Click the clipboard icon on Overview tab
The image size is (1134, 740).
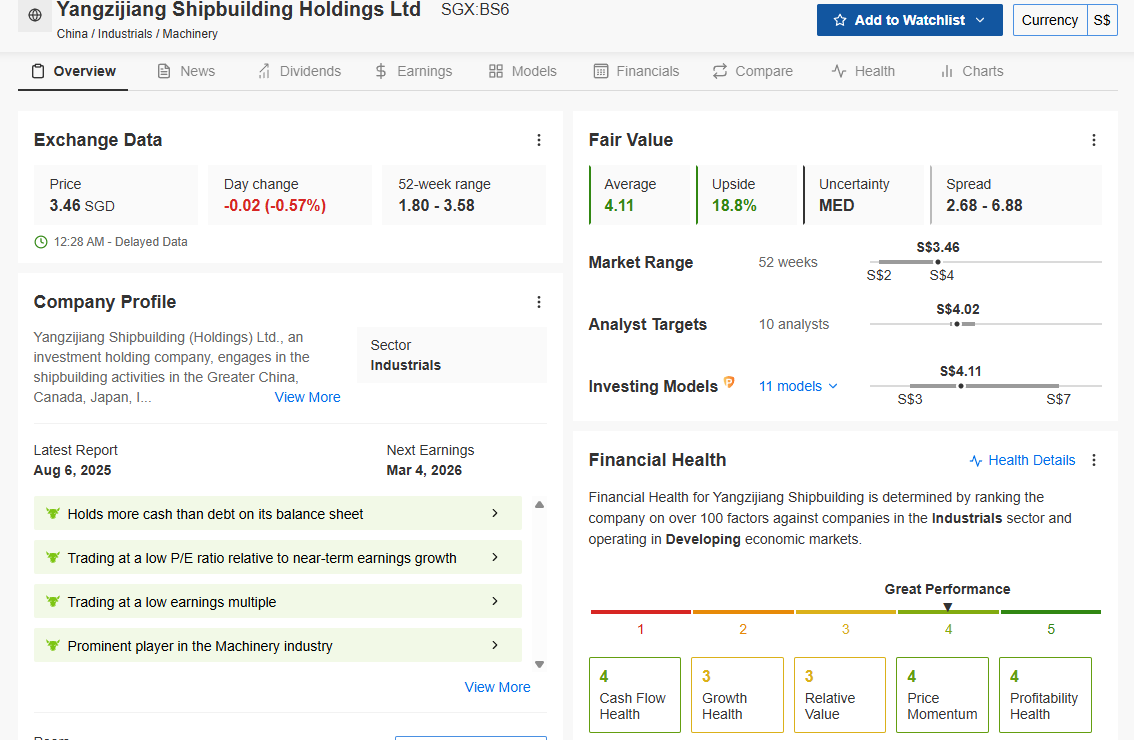click(38, 71)
